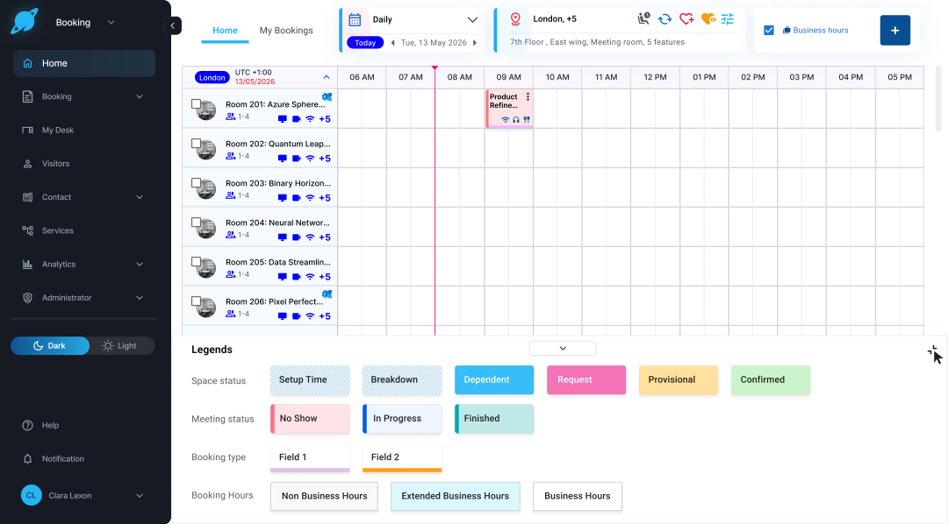This screenshot has width=948, height=524.
Task: Open the Daily view dropdown
Action: click(x=472, y=19)
